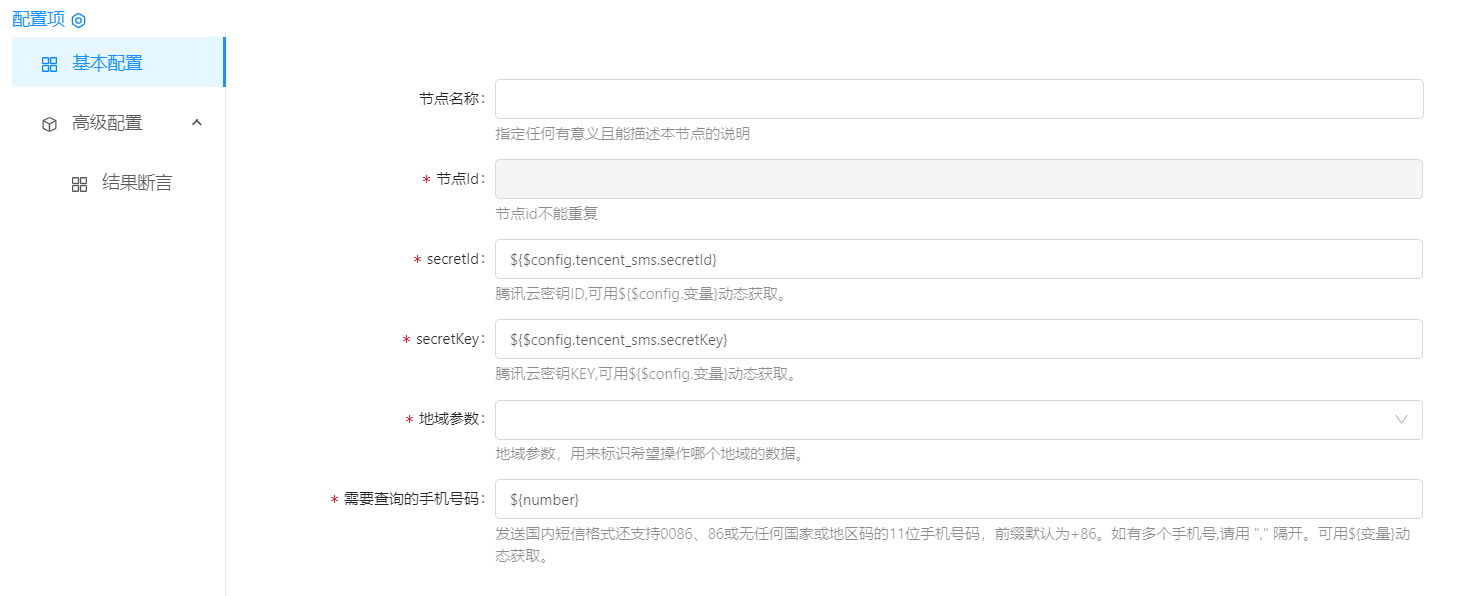Focus the 节点名称 input field
1469x596 pixels.
coord(958,99)
